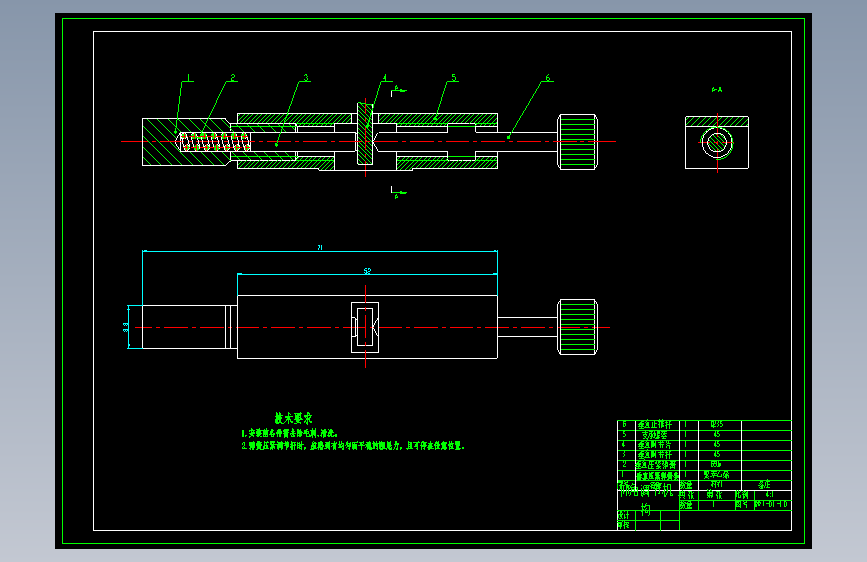Click callout number 3 above the section view
Viewport: 867px width, 562px height.
(306, 77)
